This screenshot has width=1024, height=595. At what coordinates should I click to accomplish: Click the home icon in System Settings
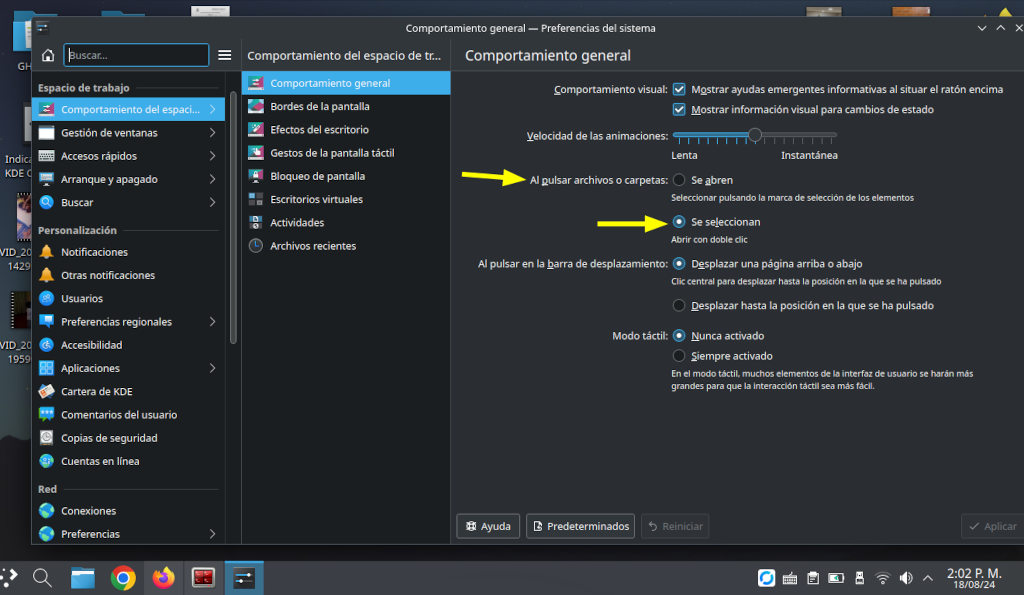pyautogui.click(x=48, y=56)
